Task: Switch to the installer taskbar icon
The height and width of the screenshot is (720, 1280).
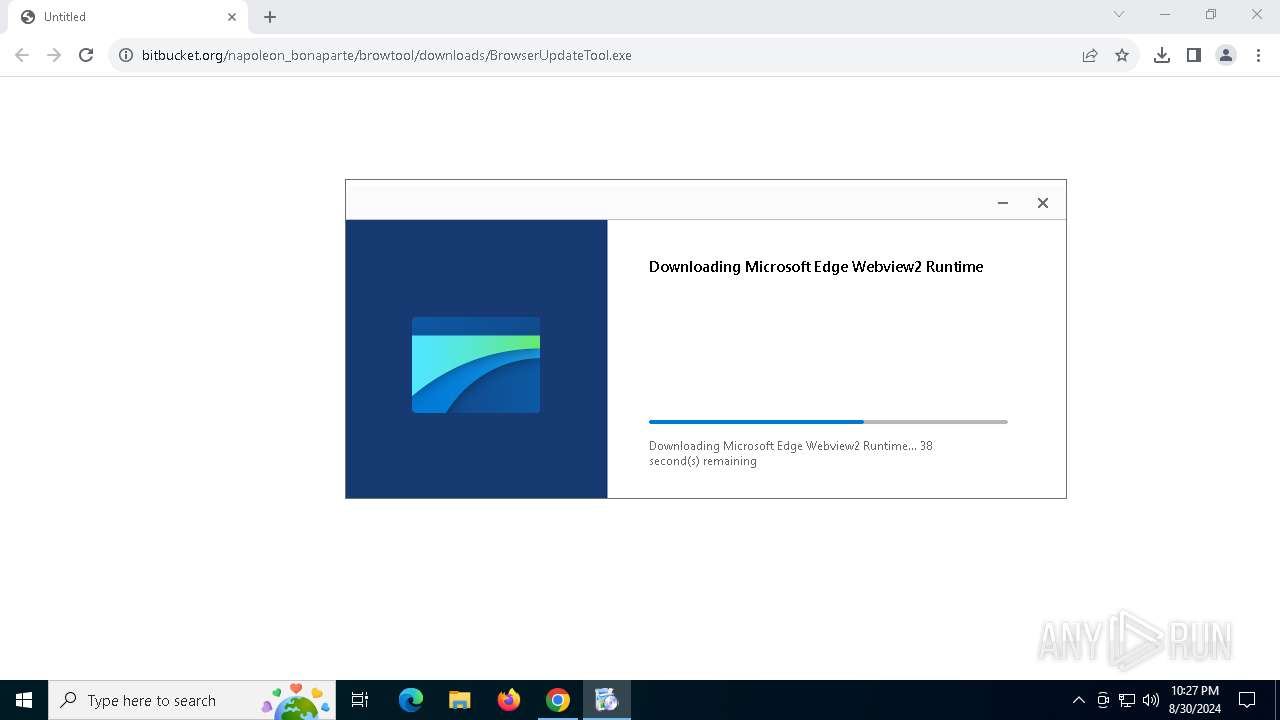Action: click(607, 700)
